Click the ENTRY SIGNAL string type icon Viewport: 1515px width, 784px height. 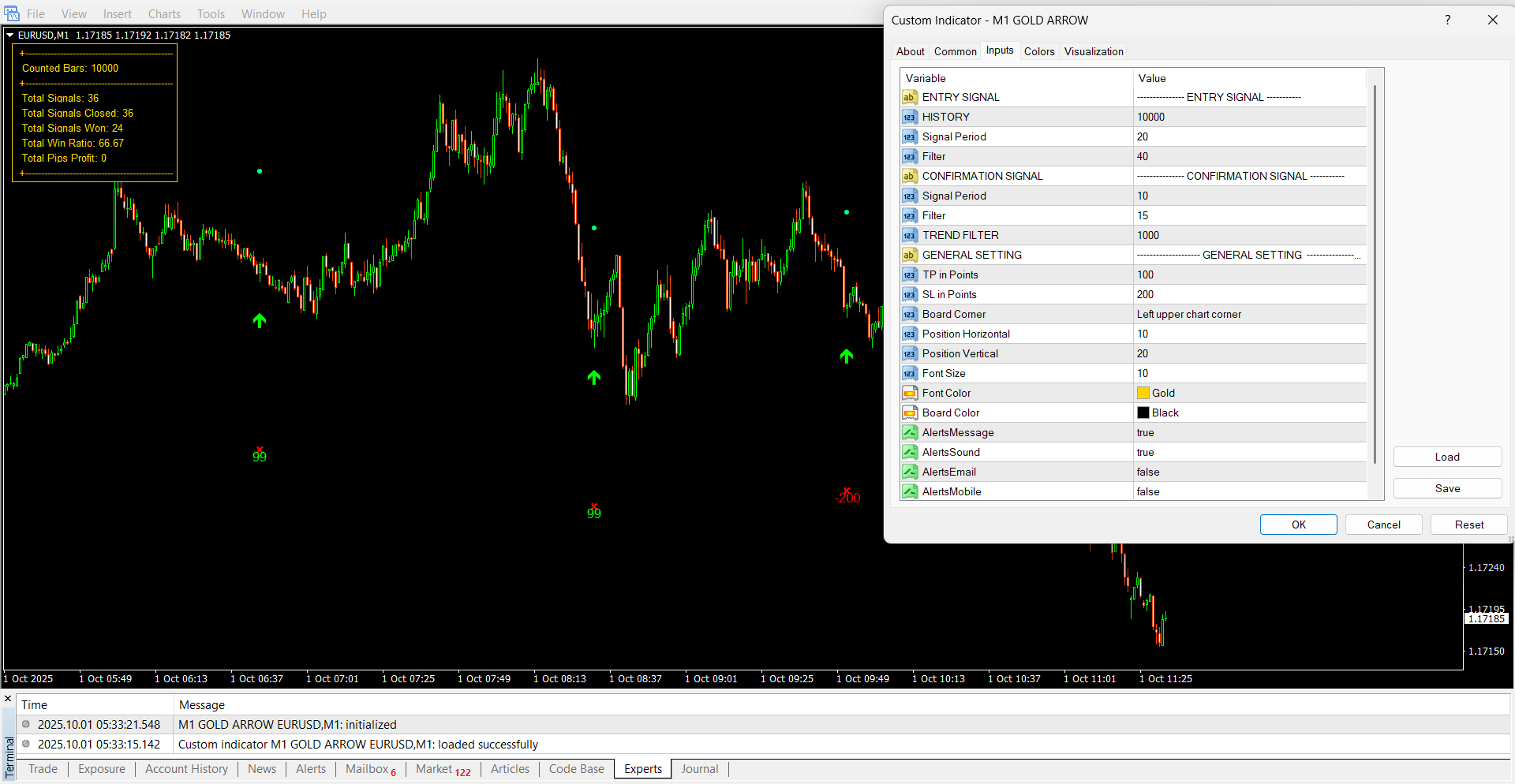pos(910,97)
